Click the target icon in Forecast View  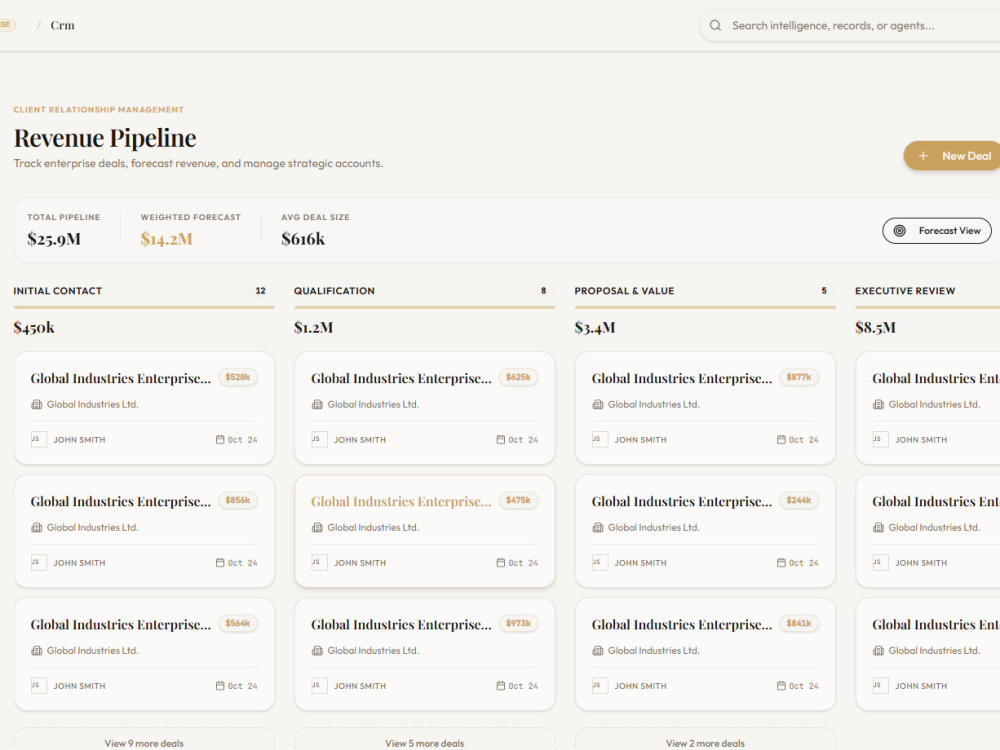click(899, 231)
